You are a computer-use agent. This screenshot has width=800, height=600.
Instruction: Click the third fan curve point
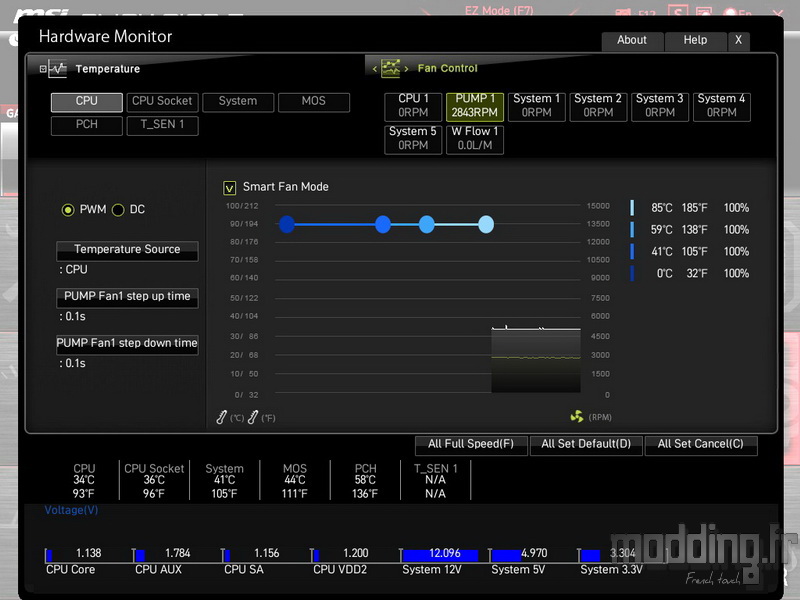427,224
